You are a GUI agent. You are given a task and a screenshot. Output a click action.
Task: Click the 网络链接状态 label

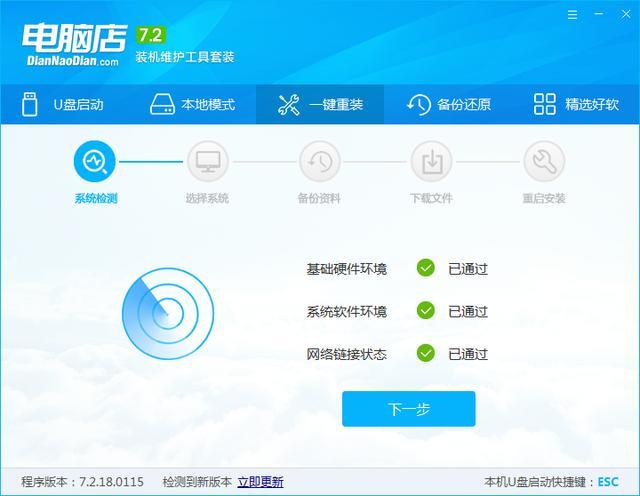pos(347,354)
